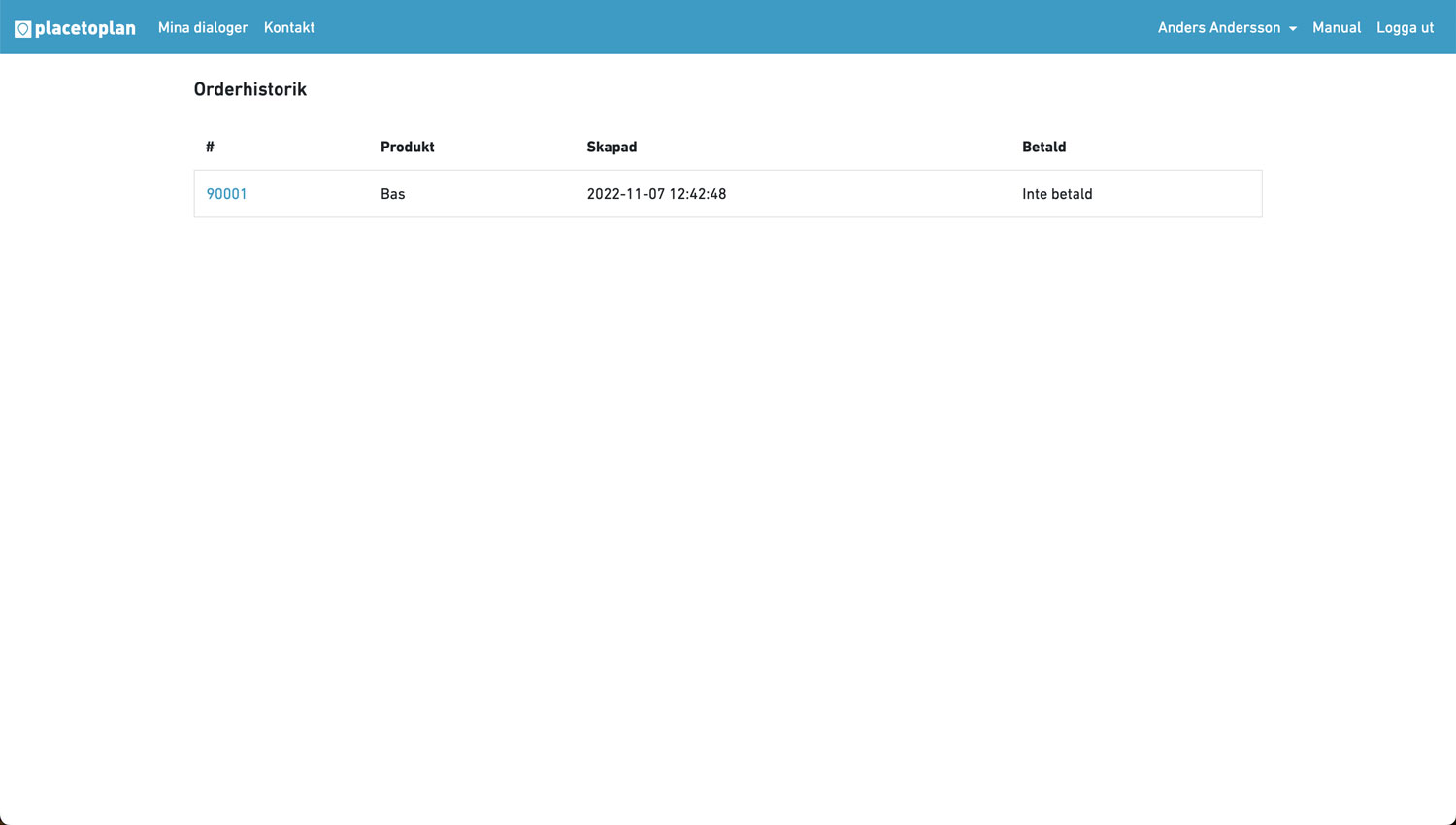The width and height of the screenshot is (1456, 825).
Task: Click the Bas product cell
Action: 392,194
